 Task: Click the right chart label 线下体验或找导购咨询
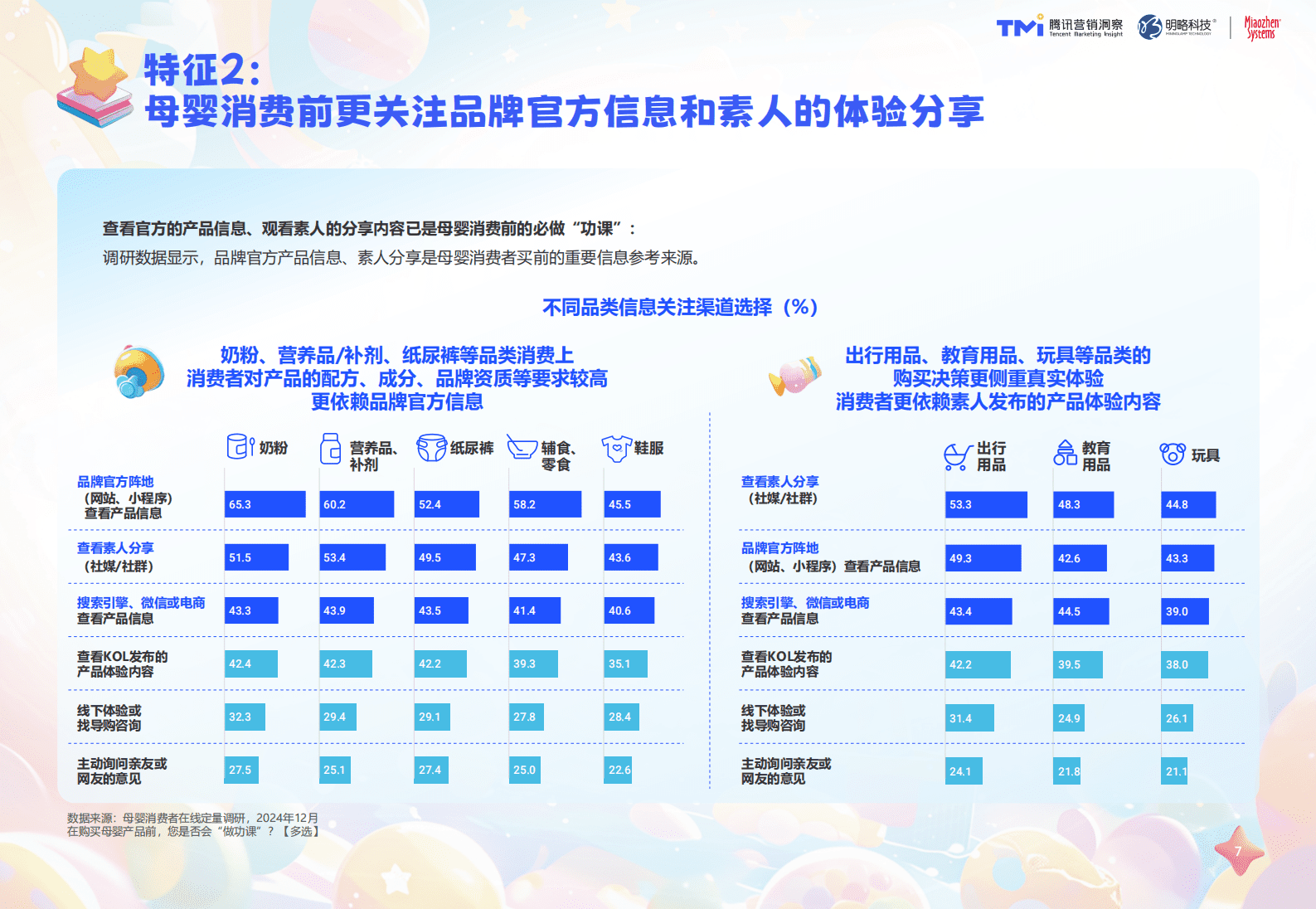tap(773, 717)
